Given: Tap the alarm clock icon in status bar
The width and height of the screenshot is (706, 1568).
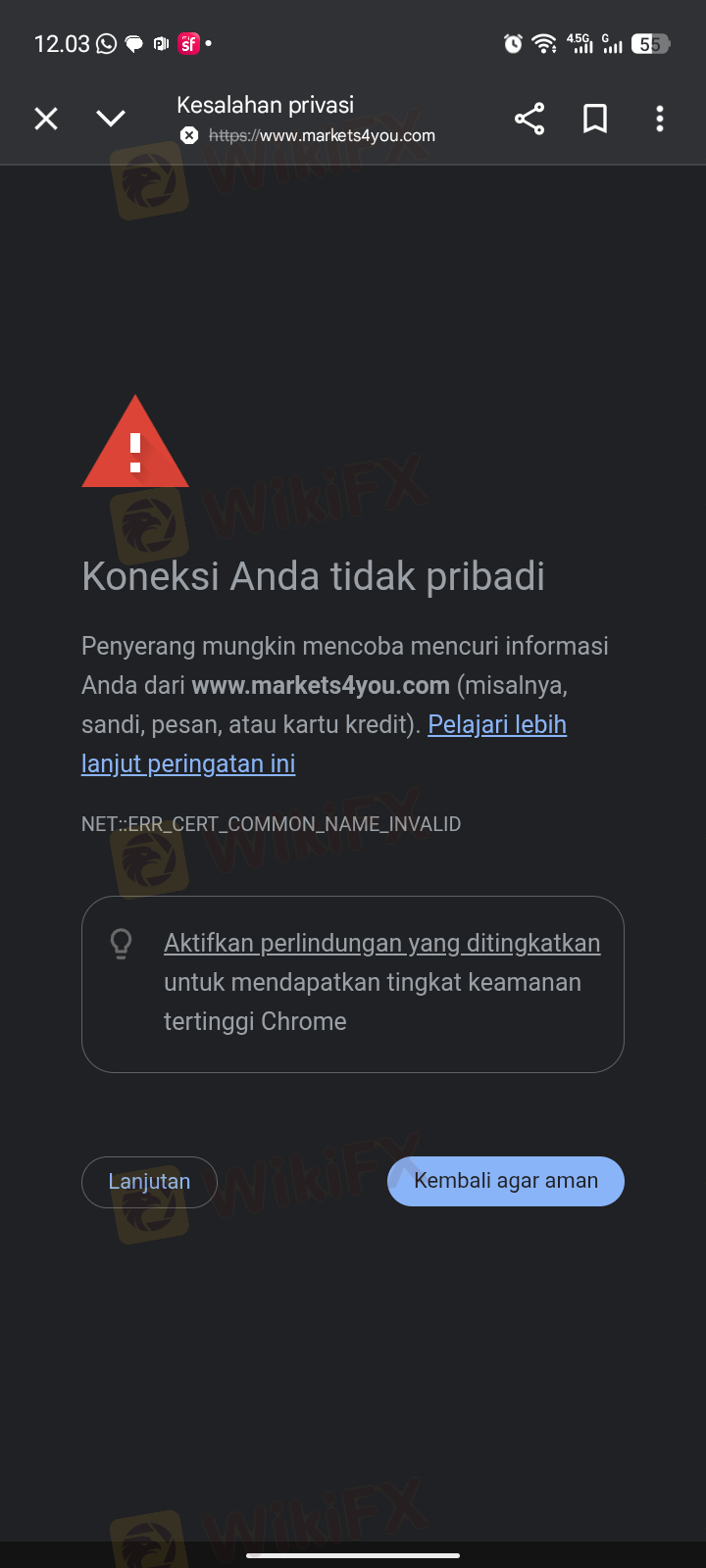Looking at the screenshot, I should [513, 43].
